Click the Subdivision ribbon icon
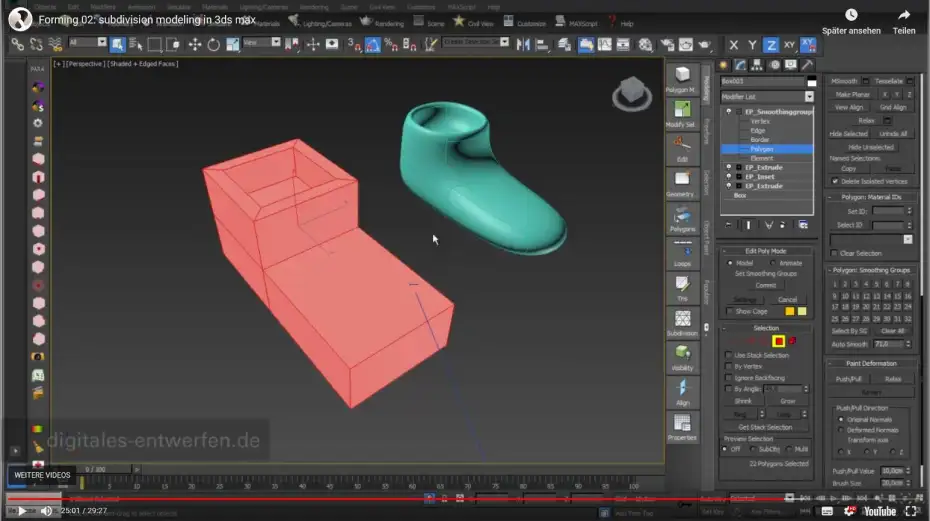This screenshot has width=930, height=521. 682,323
